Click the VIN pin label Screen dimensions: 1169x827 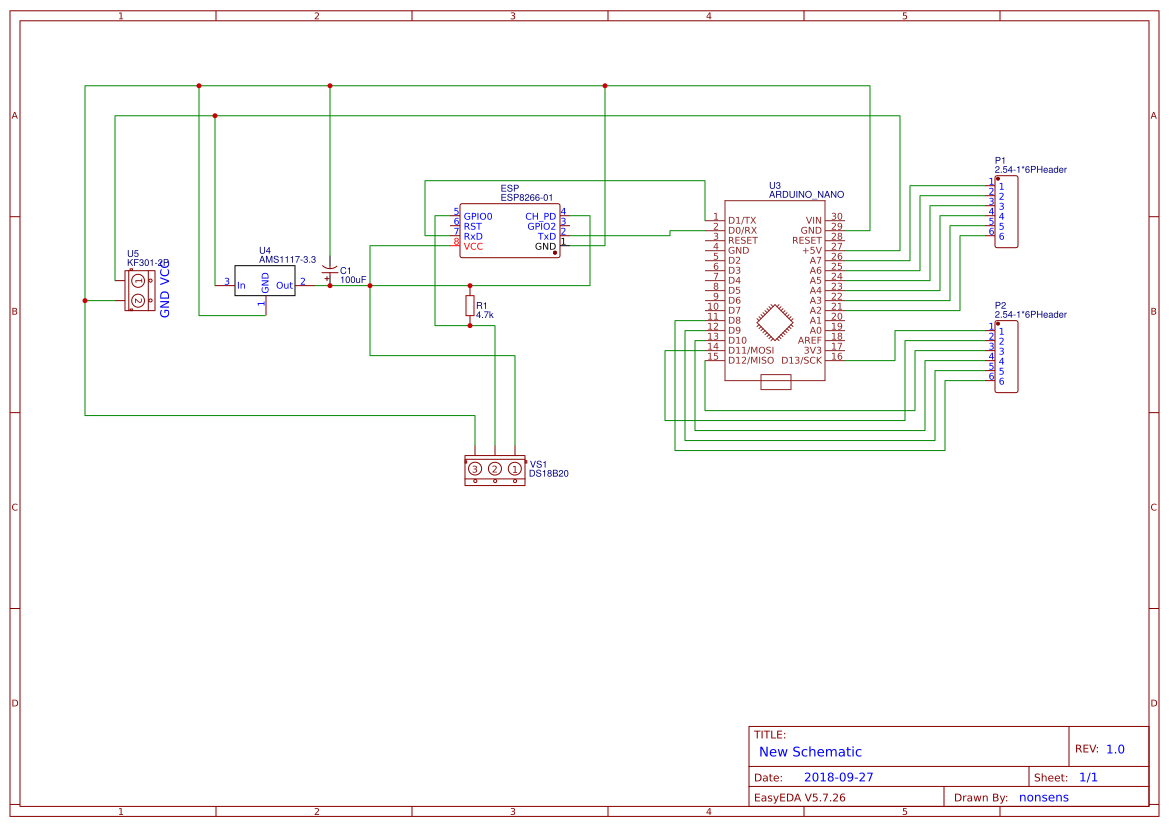coord(813,221)
